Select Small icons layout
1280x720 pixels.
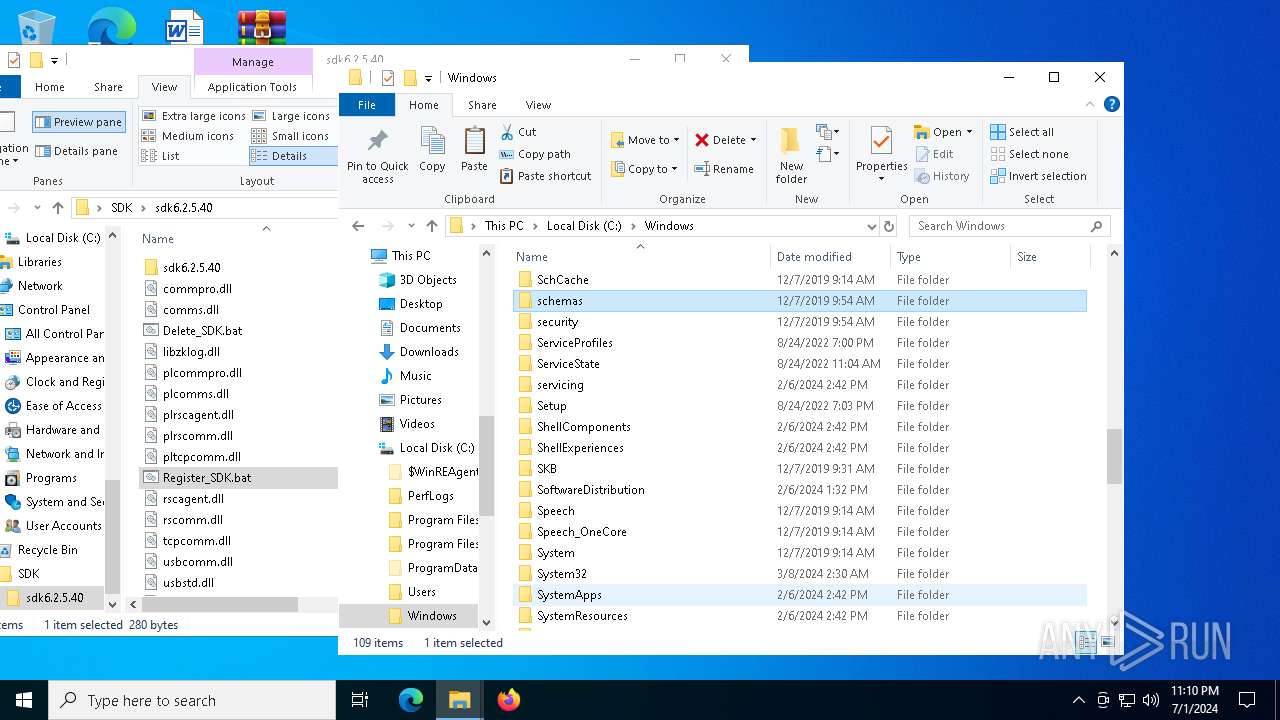(290, 136)
